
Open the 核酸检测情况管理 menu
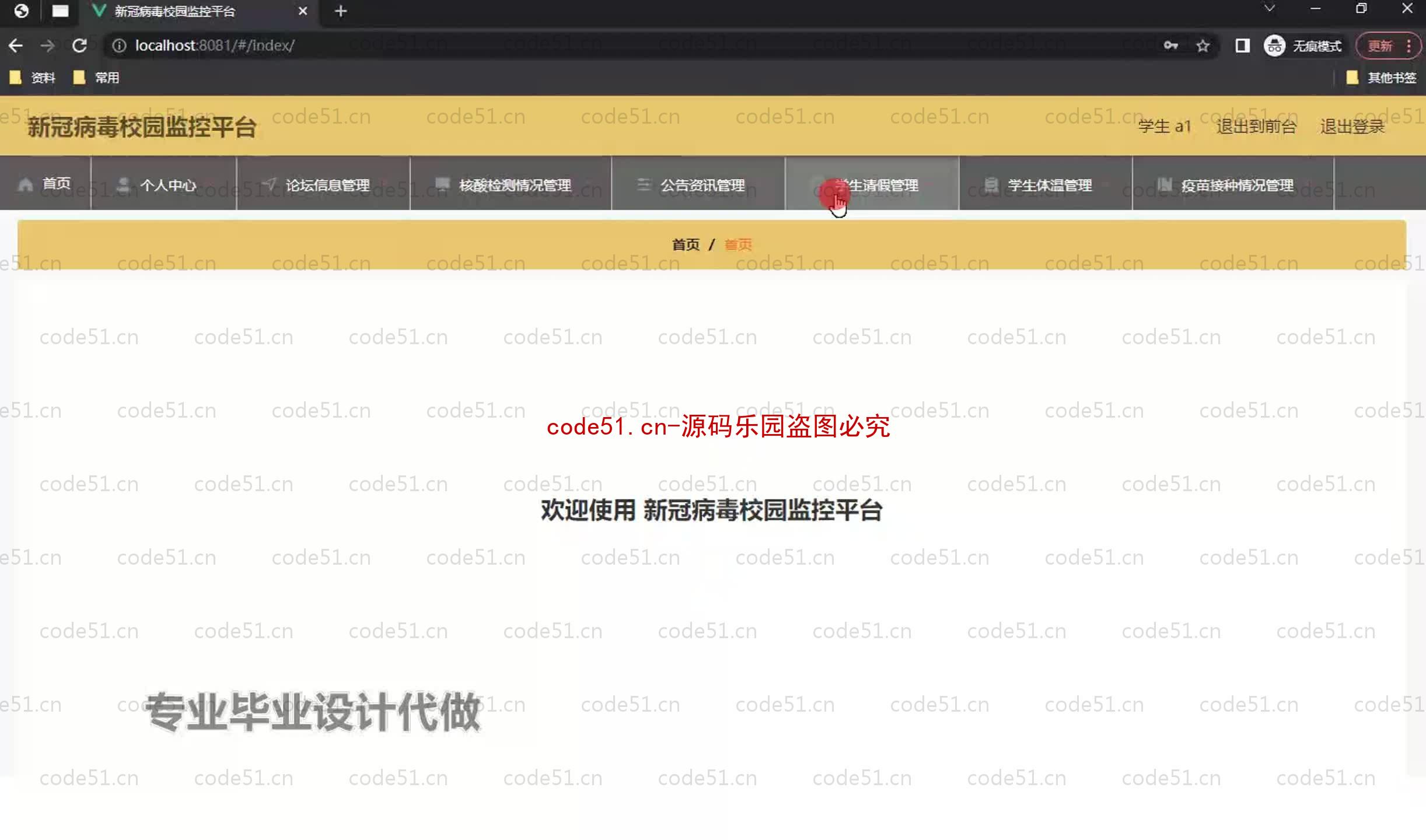[x=511, y=183]
